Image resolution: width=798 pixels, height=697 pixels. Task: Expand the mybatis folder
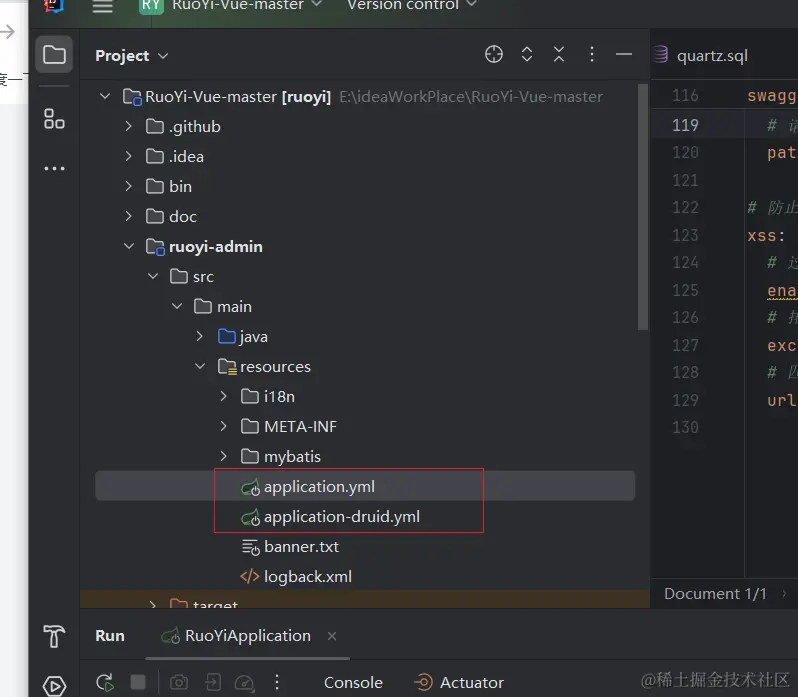click(x=223, y=456)
